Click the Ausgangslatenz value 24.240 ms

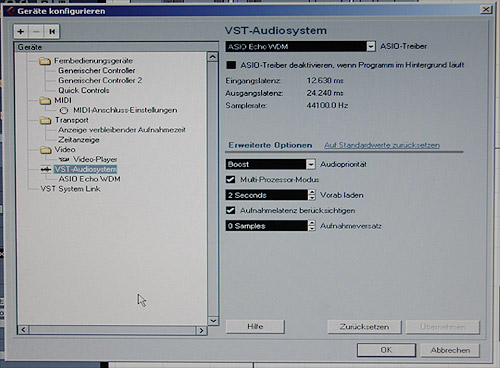[x=325, y=93]
